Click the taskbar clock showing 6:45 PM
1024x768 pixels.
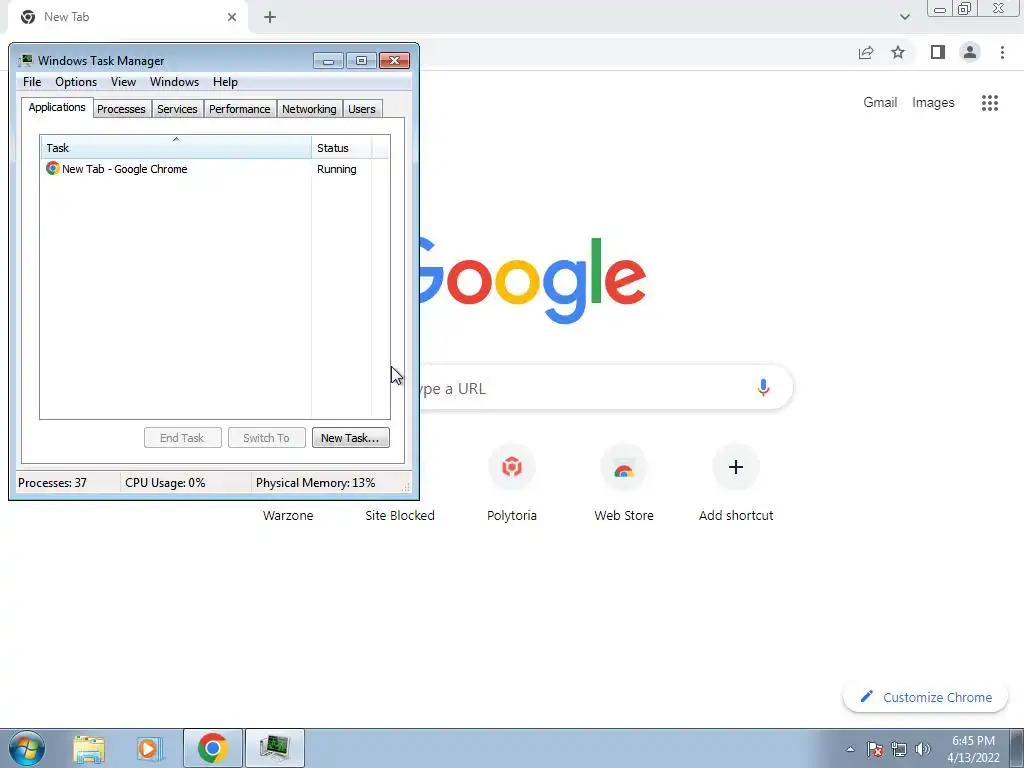[973, 749]
